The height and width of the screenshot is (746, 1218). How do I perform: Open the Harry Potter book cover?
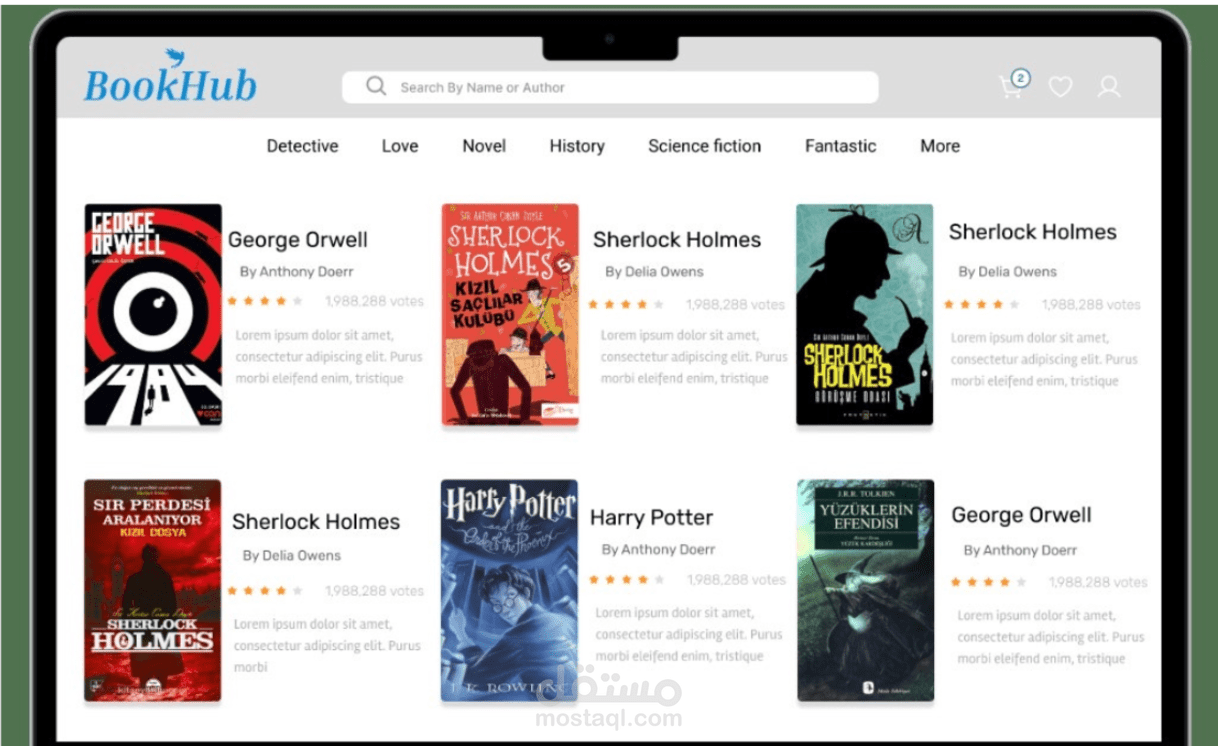tap(509, 590)
